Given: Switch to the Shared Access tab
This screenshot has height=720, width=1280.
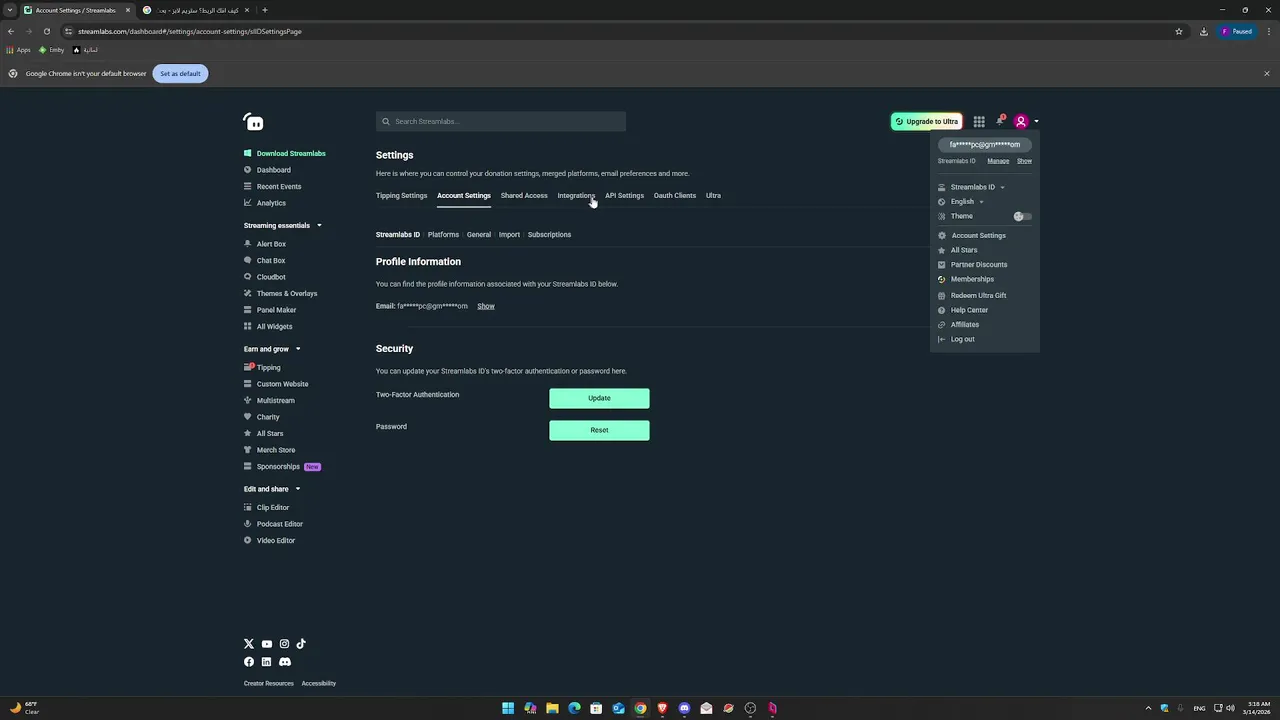Looking at the screenshot, I should click(524, 196).
